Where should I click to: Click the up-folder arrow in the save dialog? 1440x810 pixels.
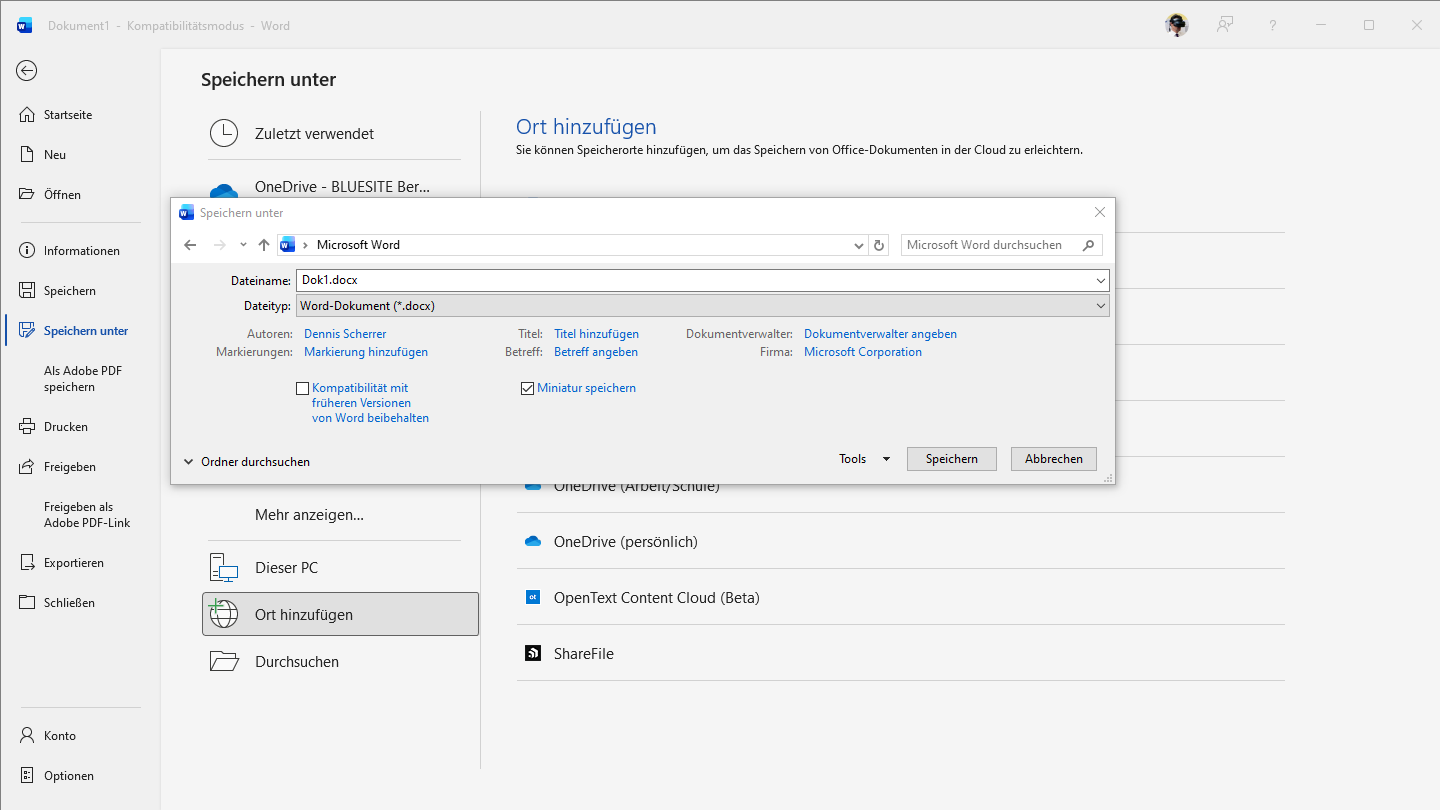pos(264,245)
